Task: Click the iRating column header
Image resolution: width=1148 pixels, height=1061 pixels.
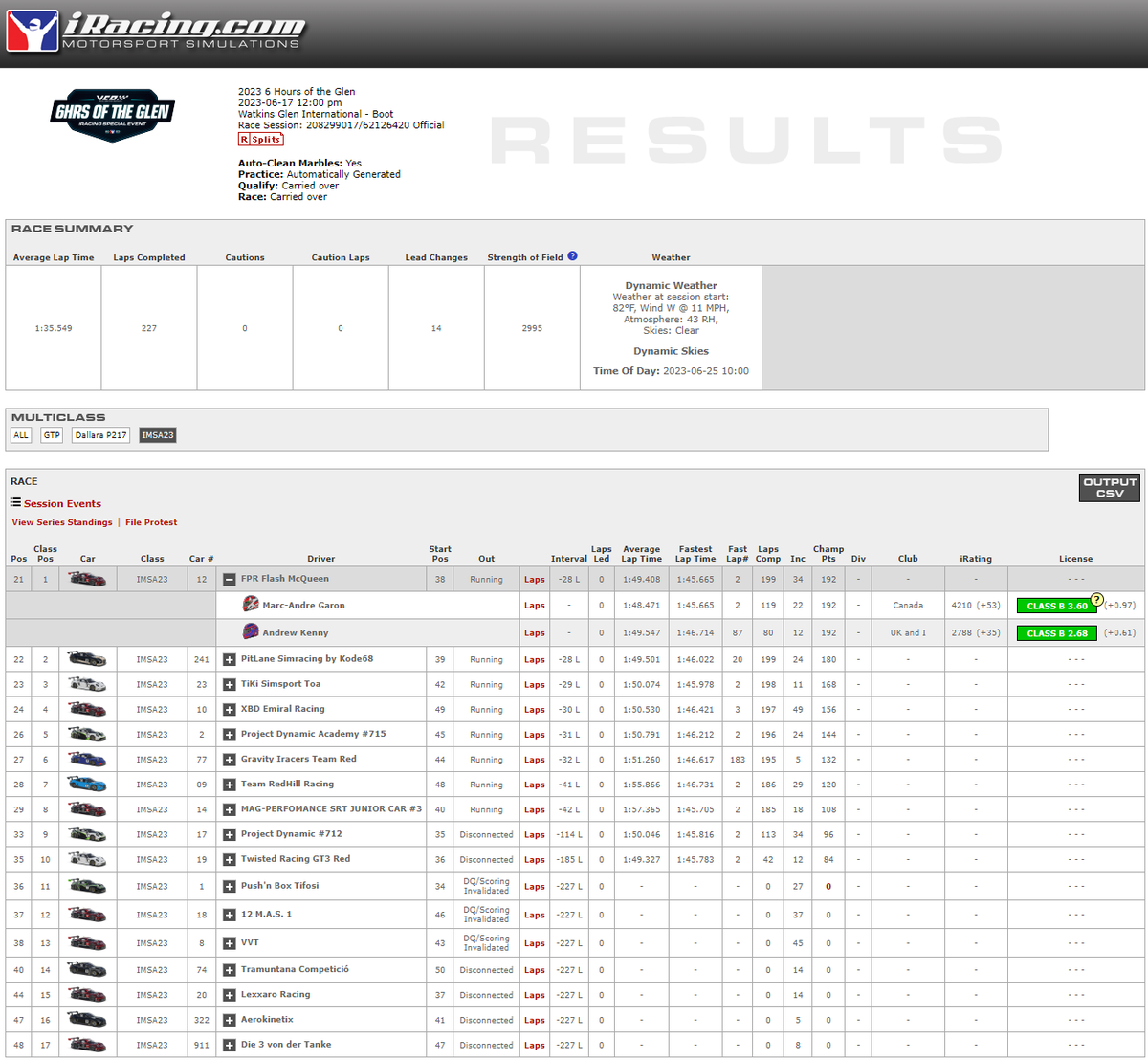Action: click(x=976, y=559)
